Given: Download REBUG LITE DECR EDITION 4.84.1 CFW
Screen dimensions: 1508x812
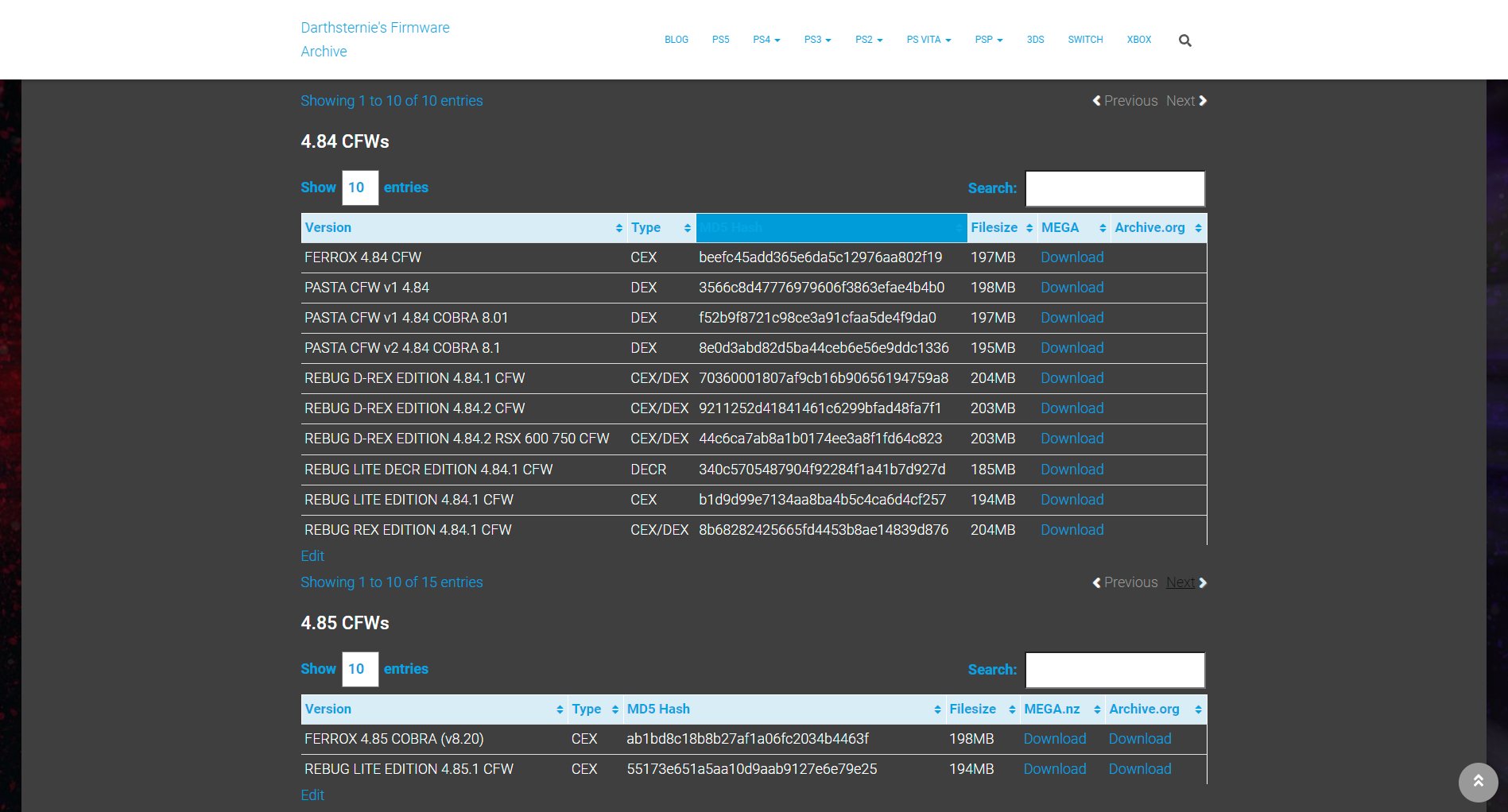Looking at the screenshot, I should point(1072,470).
